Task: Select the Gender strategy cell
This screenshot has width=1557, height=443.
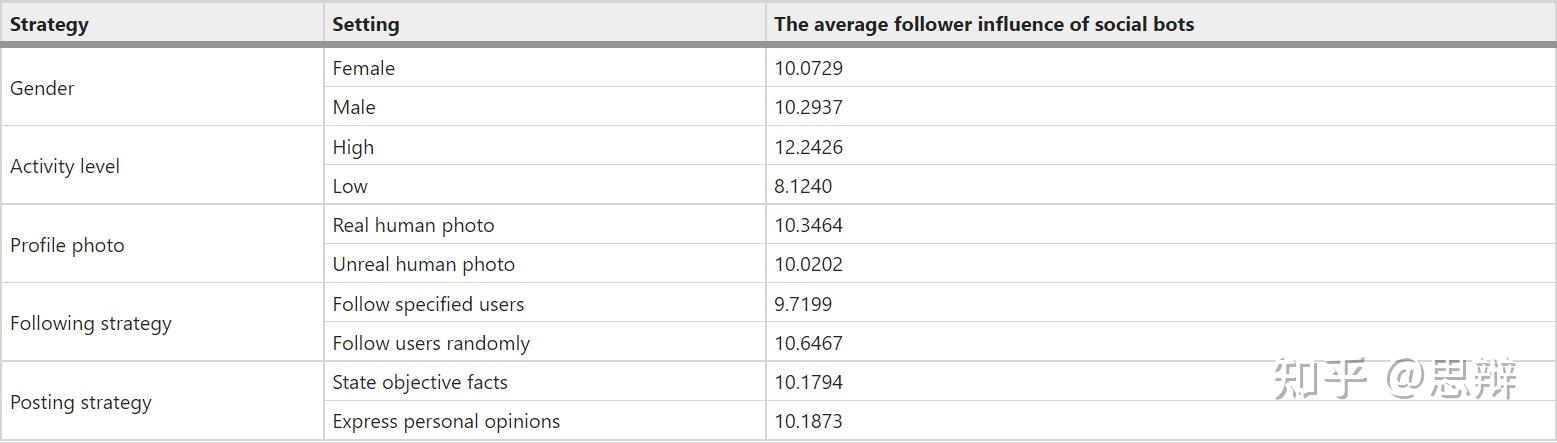Action: pos(162,88)
